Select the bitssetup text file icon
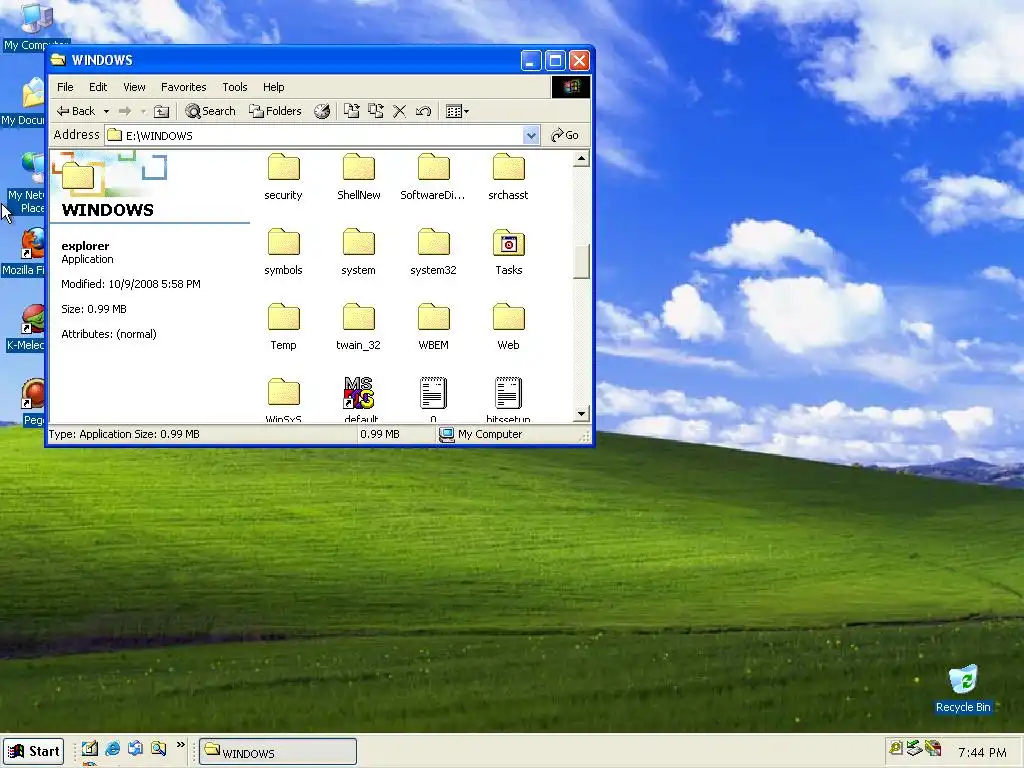 pos(508,392)
